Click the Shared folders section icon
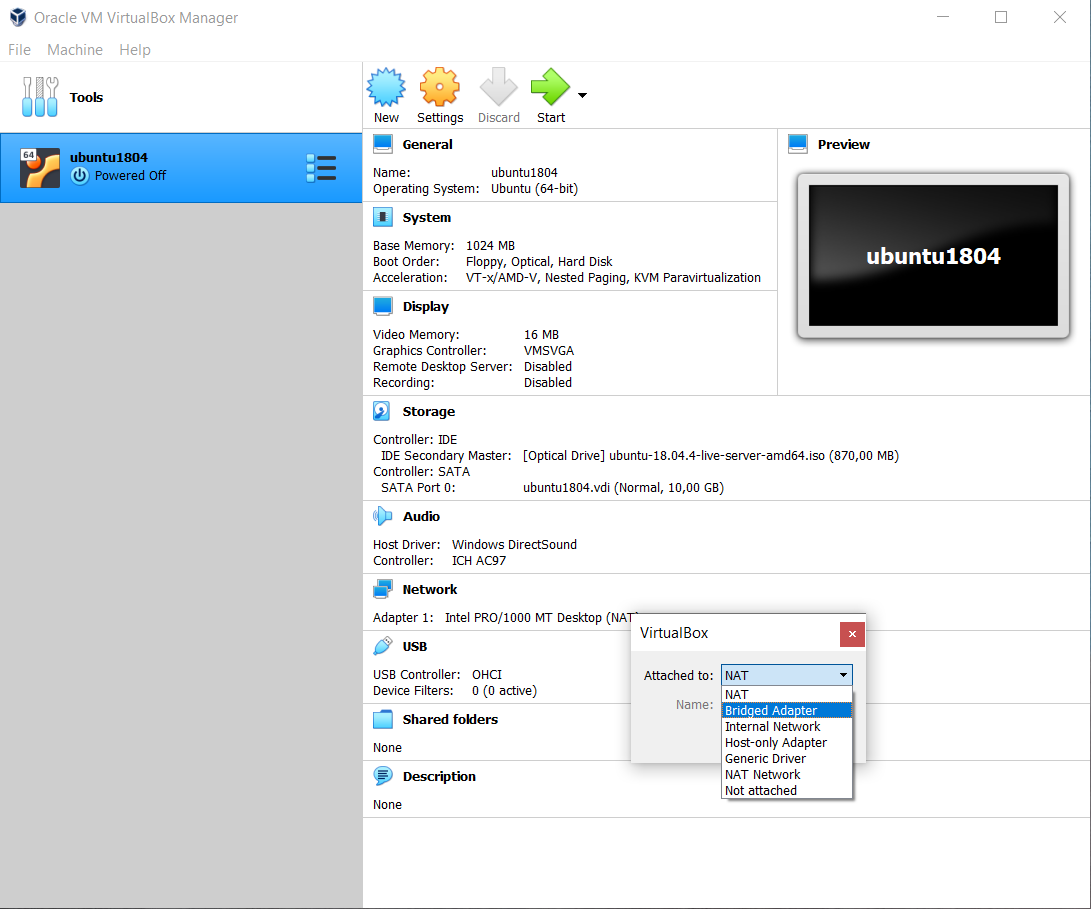The width and height of the screenshot is (1091, 909). 382,719
